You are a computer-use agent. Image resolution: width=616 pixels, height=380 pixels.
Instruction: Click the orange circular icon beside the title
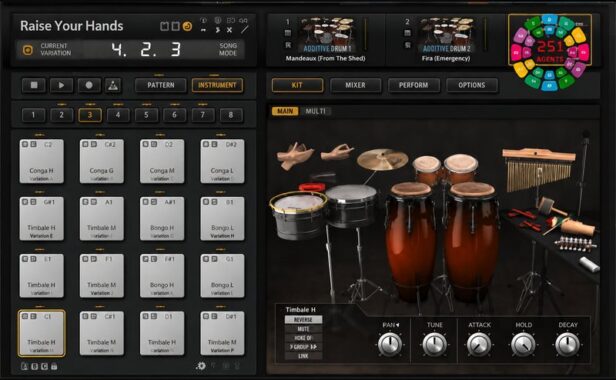click(187, 26)
